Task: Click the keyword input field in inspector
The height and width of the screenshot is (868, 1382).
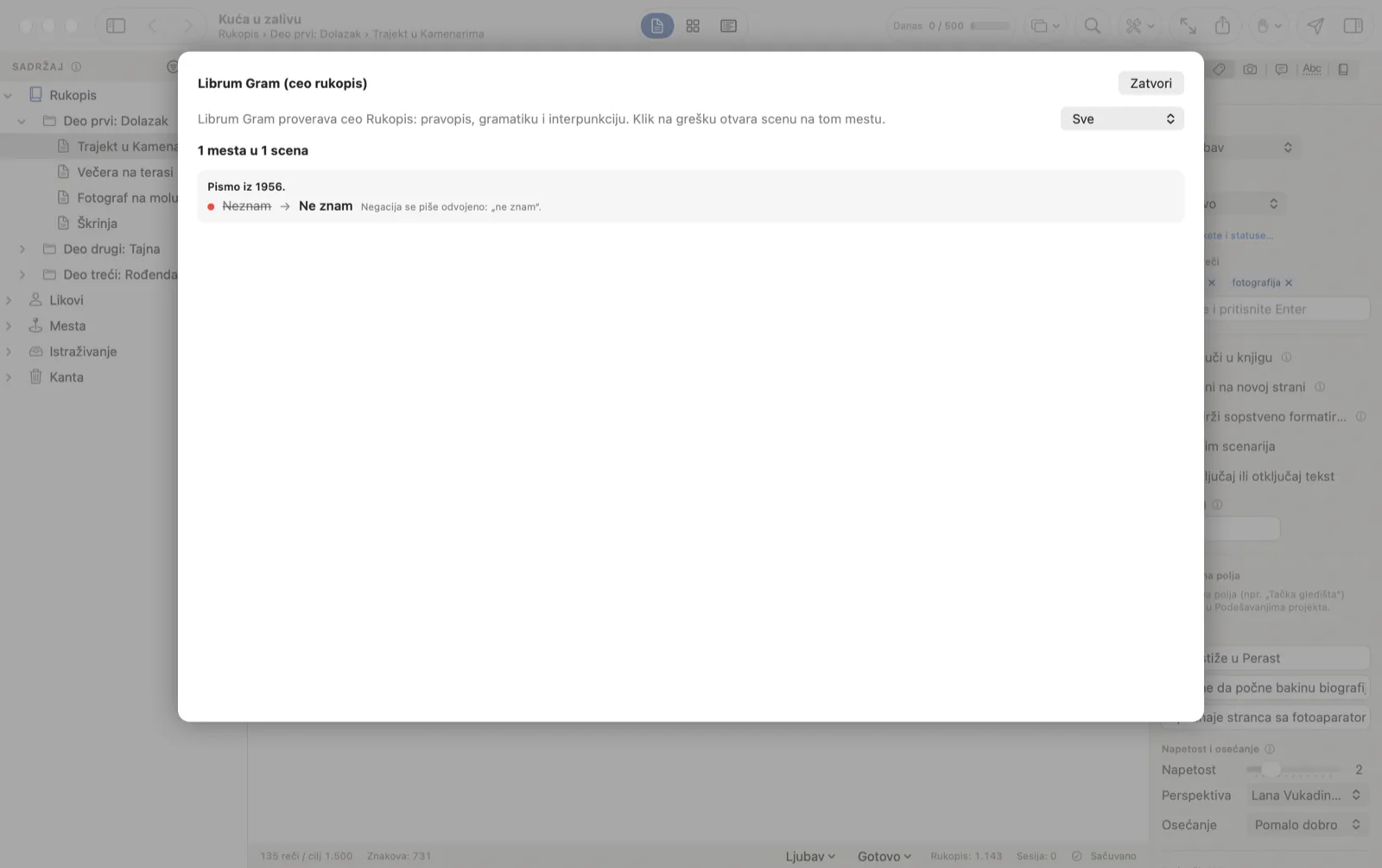Action: [x=1286, y=309]
